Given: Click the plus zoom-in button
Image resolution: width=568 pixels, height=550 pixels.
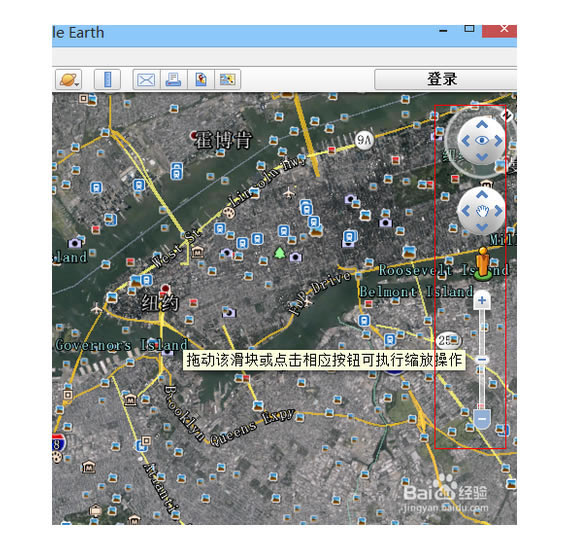Looking at the screenshot, I should (482, 300).
